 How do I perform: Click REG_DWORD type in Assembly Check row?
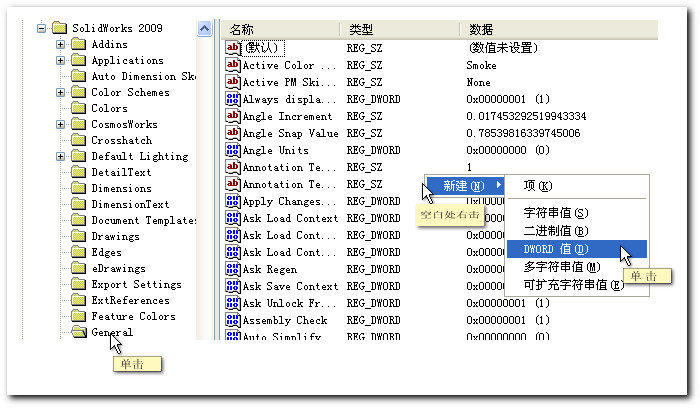click(373, 320)
